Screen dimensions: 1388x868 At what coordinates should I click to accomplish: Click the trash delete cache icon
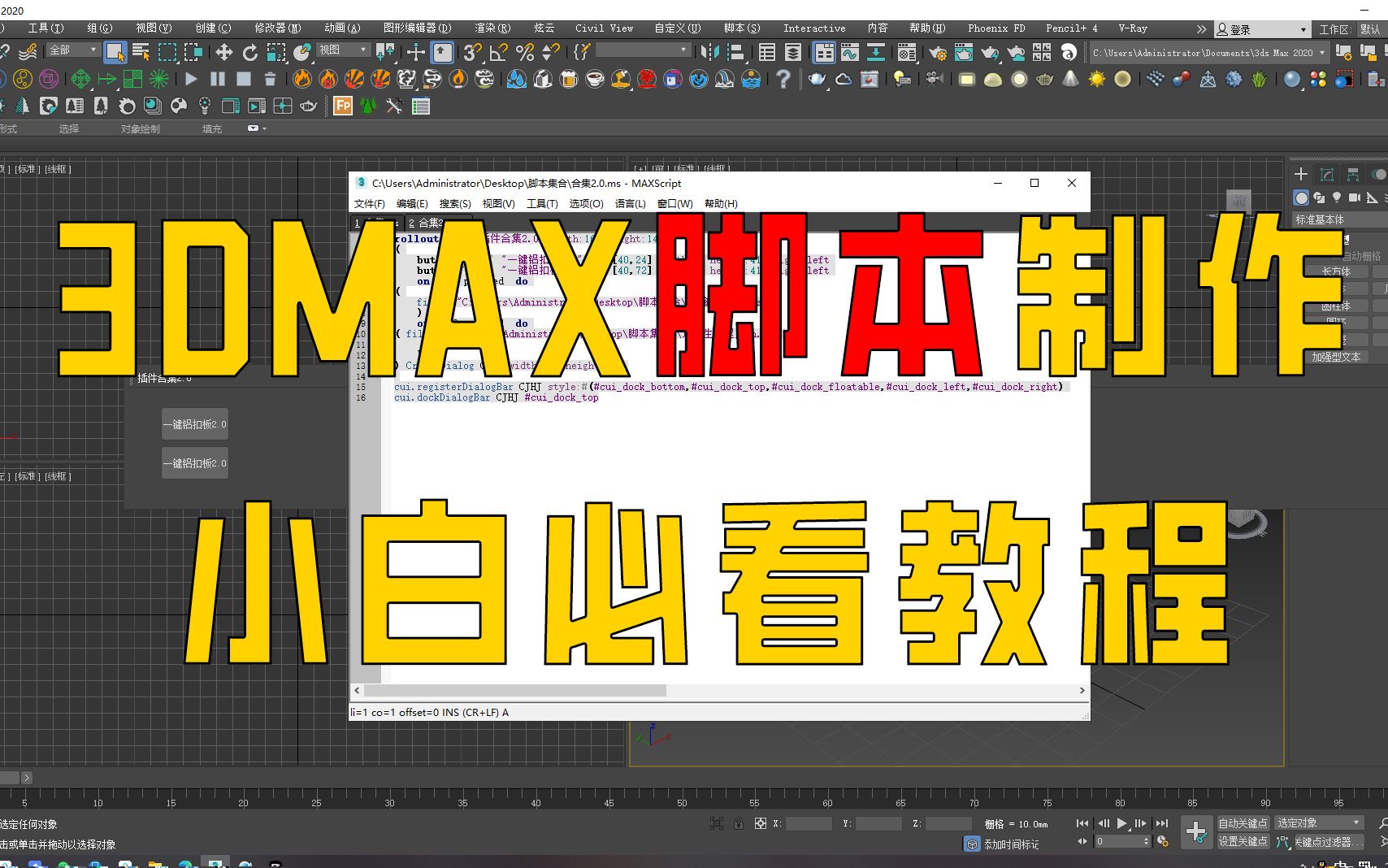(x=270, y=79)
